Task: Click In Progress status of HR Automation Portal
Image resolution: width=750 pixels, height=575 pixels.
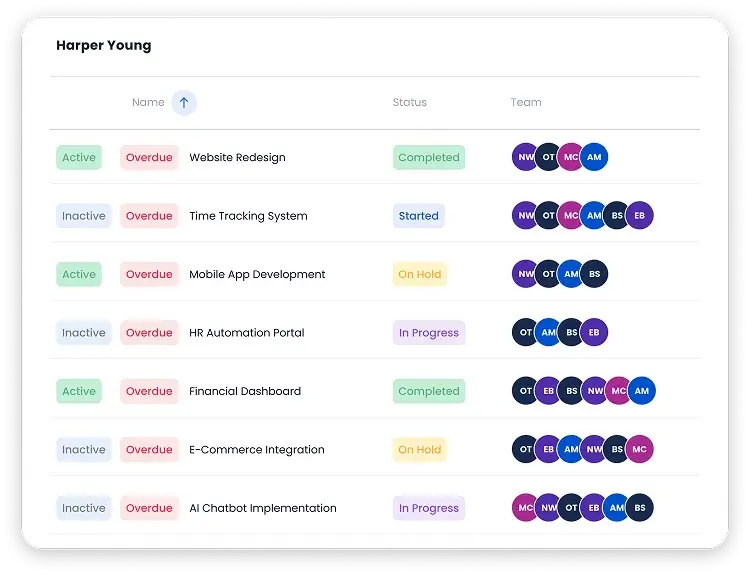Action: (x=429, y=332)
